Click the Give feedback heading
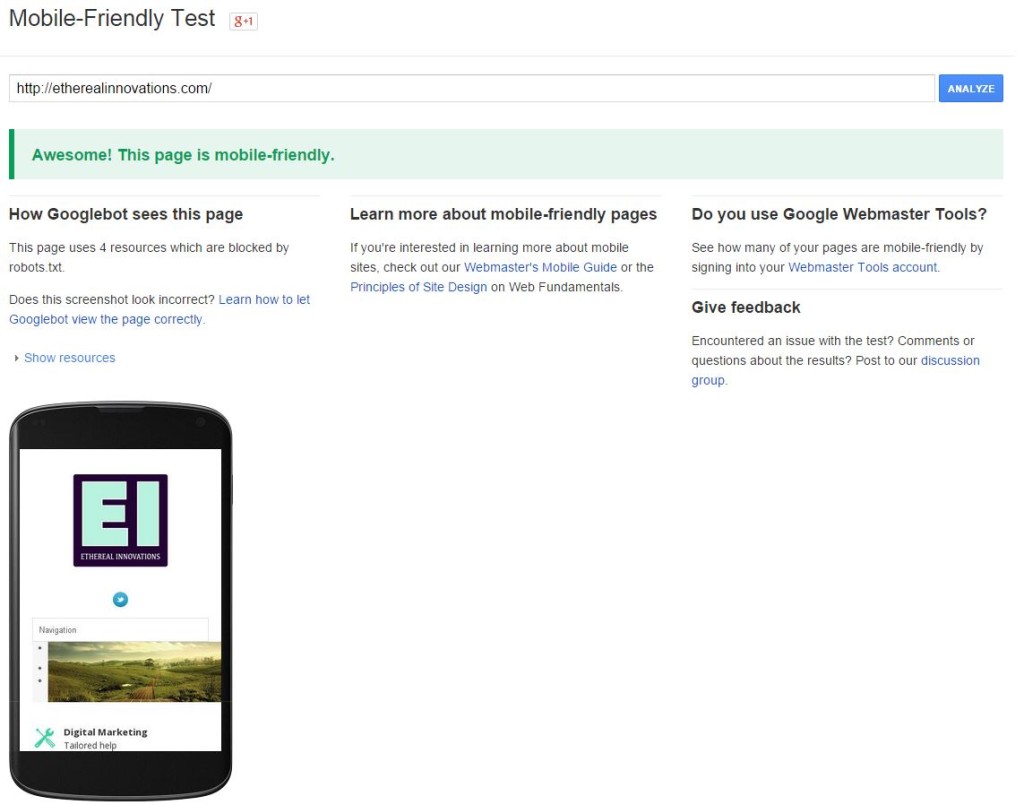This screenshot has width=1024, height=805. coord(746,307)
